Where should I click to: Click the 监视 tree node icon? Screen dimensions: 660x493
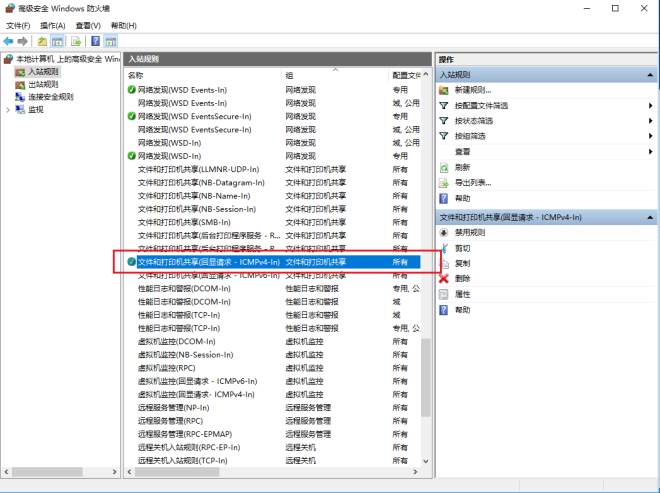20,109
